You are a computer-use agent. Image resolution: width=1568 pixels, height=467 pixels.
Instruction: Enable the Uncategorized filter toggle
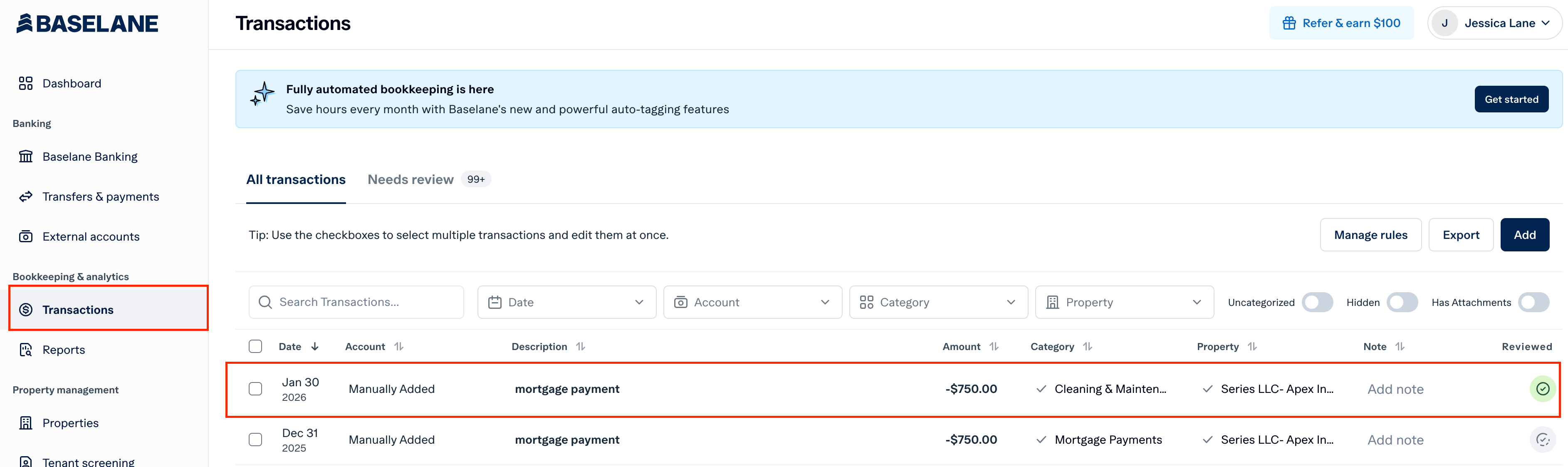[1318, 302]
